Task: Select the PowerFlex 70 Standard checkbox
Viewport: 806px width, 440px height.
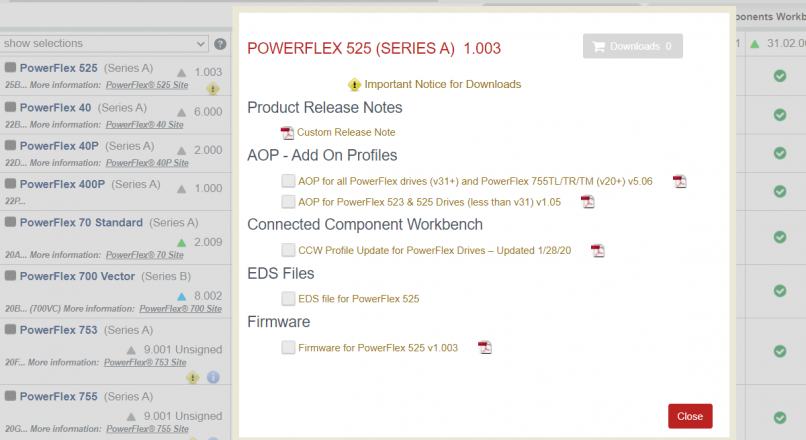Action: [x=10, y=222]
